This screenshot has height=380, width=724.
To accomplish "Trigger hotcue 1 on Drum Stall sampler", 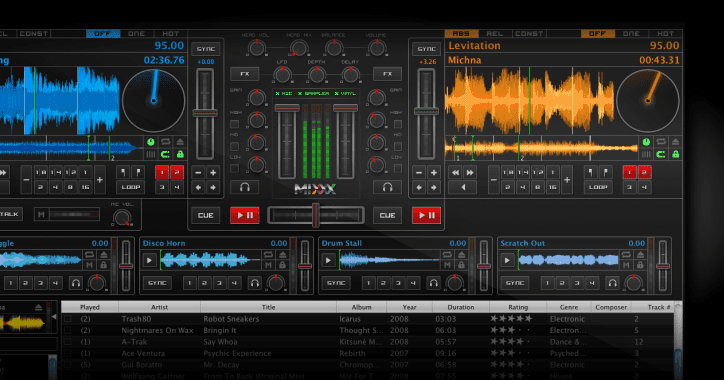I will 368,283.
